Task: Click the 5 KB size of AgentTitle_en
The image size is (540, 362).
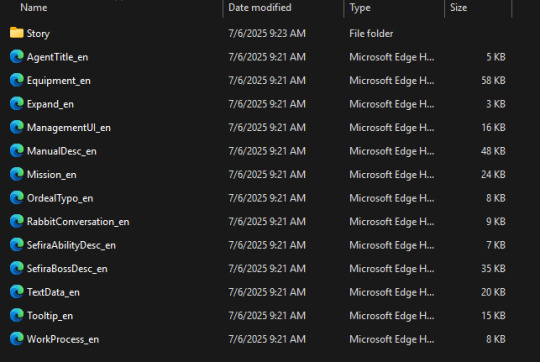Action: tap(496, 57)
